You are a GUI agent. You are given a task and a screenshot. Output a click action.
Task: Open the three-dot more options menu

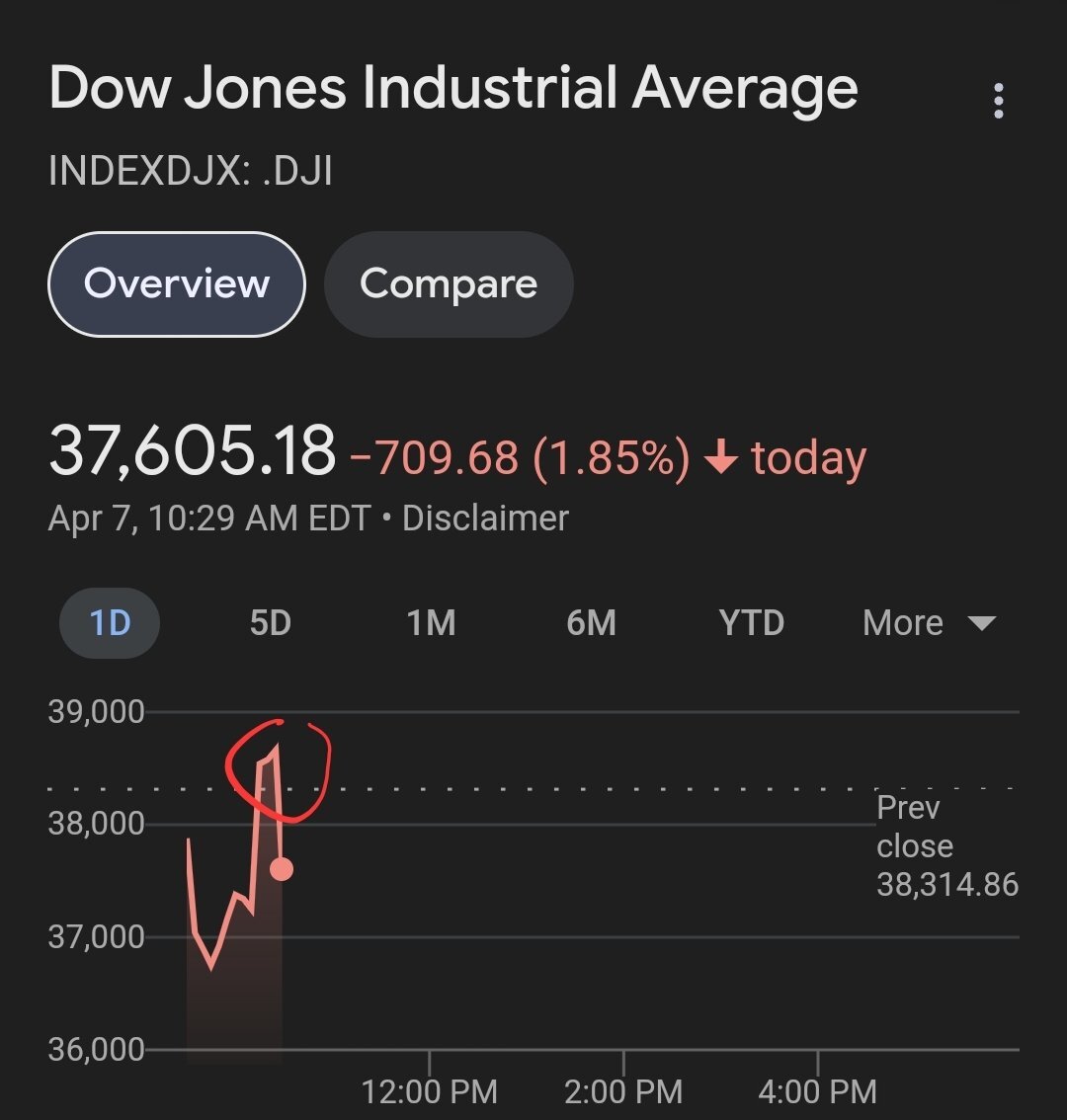(999, 101)
